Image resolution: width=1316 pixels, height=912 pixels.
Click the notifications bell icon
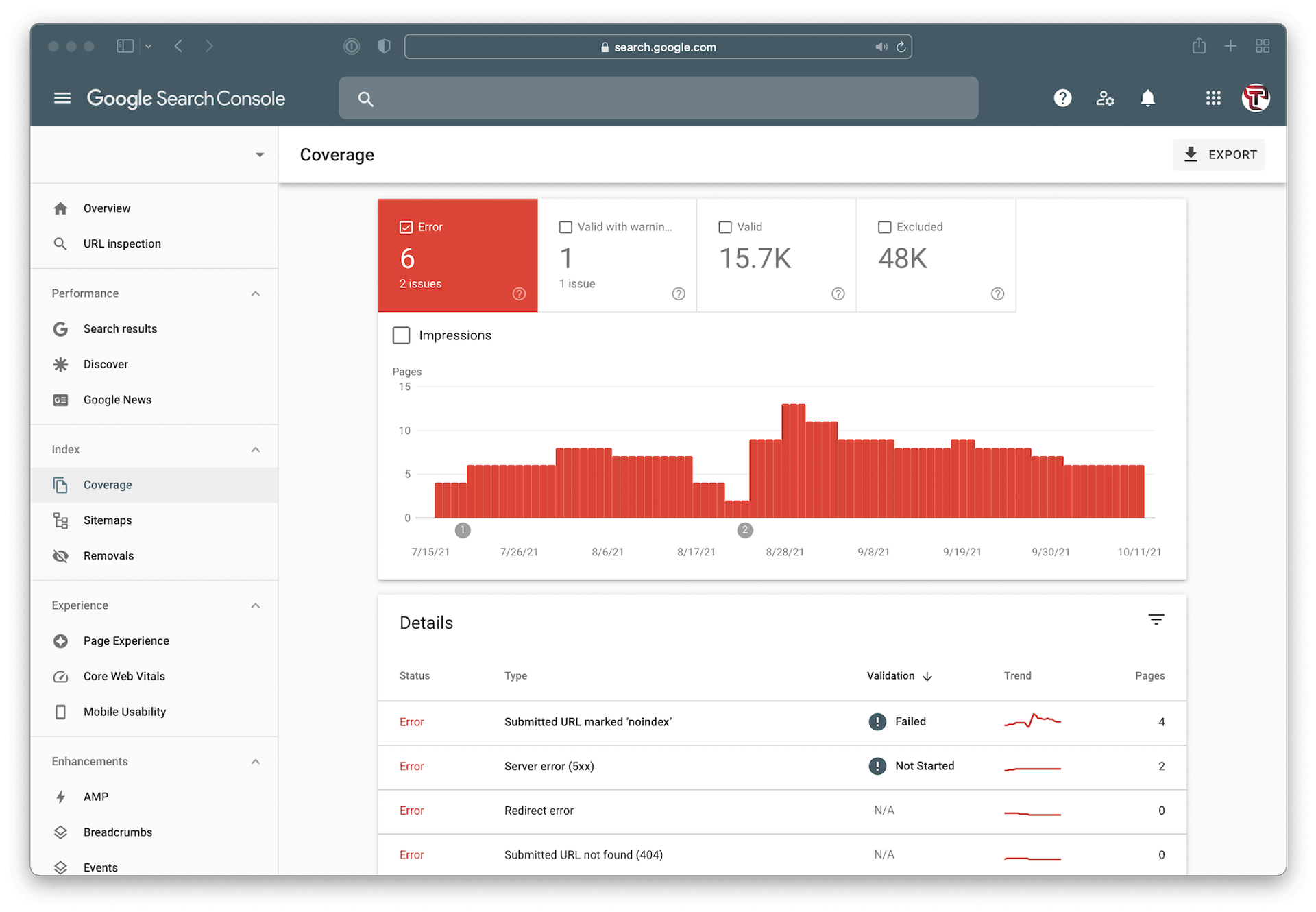(1147, 98)
